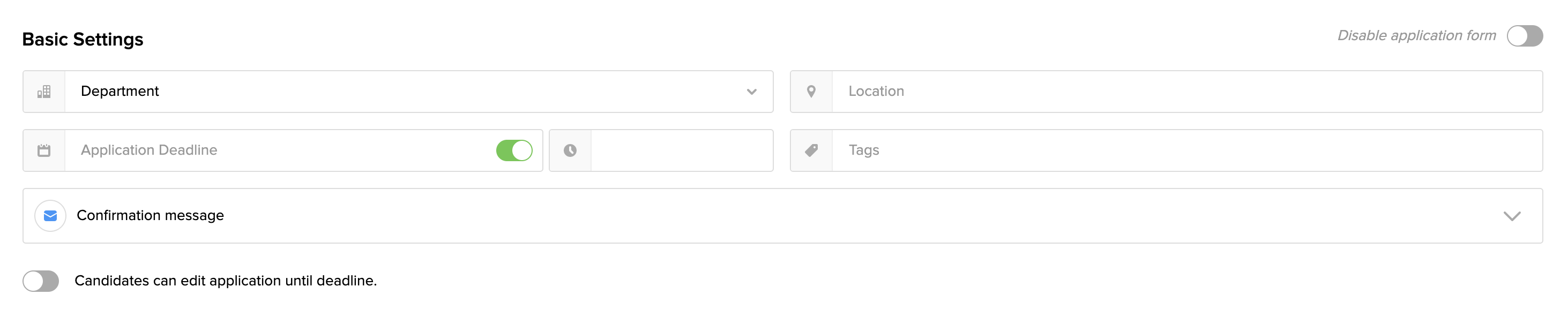Screen dimensions: 1568x317
Task: Click the blue envelope icon
Action: [x=50, y=216]
